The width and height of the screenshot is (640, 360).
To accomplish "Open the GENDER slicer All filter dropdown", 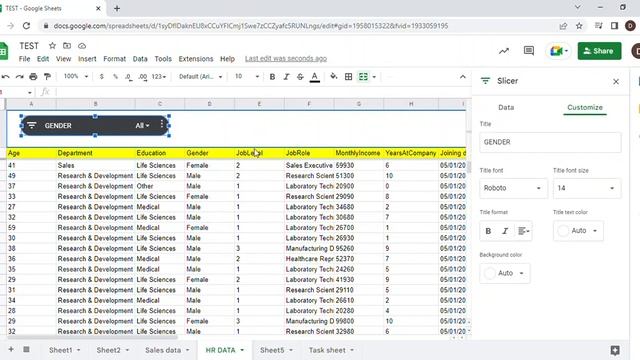I will [142, 126].
